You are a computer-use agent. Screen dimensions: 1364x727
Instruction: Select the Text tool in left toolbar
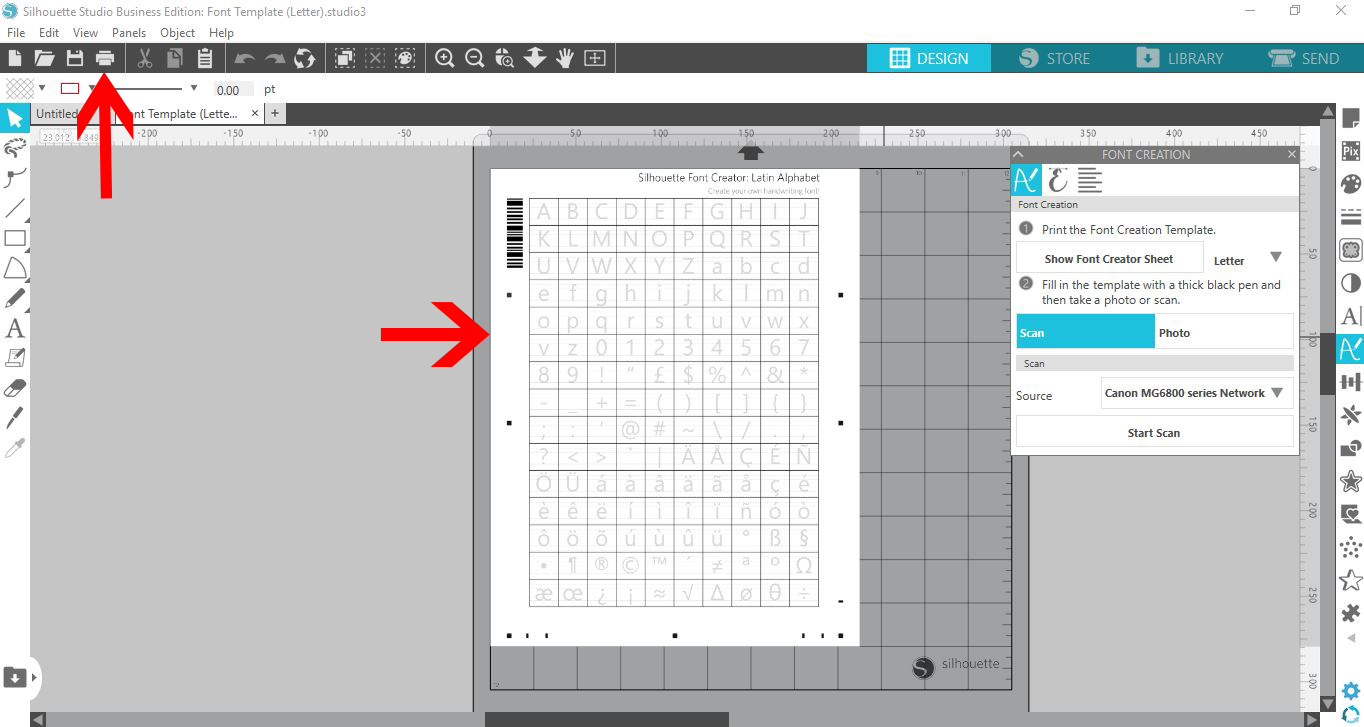15,328
